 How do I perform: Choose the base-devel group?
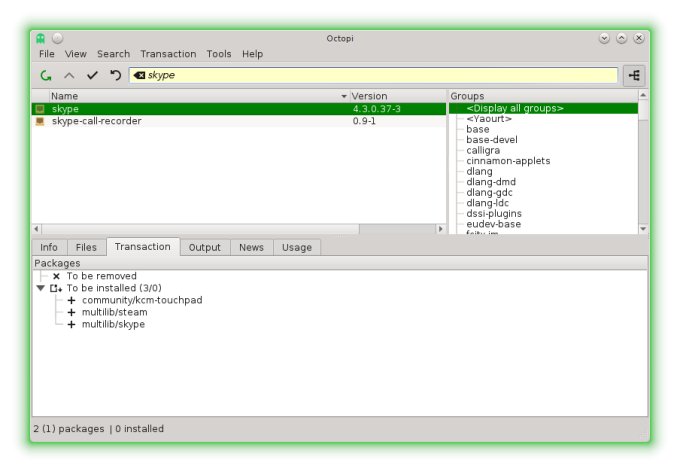coord(491,140)
